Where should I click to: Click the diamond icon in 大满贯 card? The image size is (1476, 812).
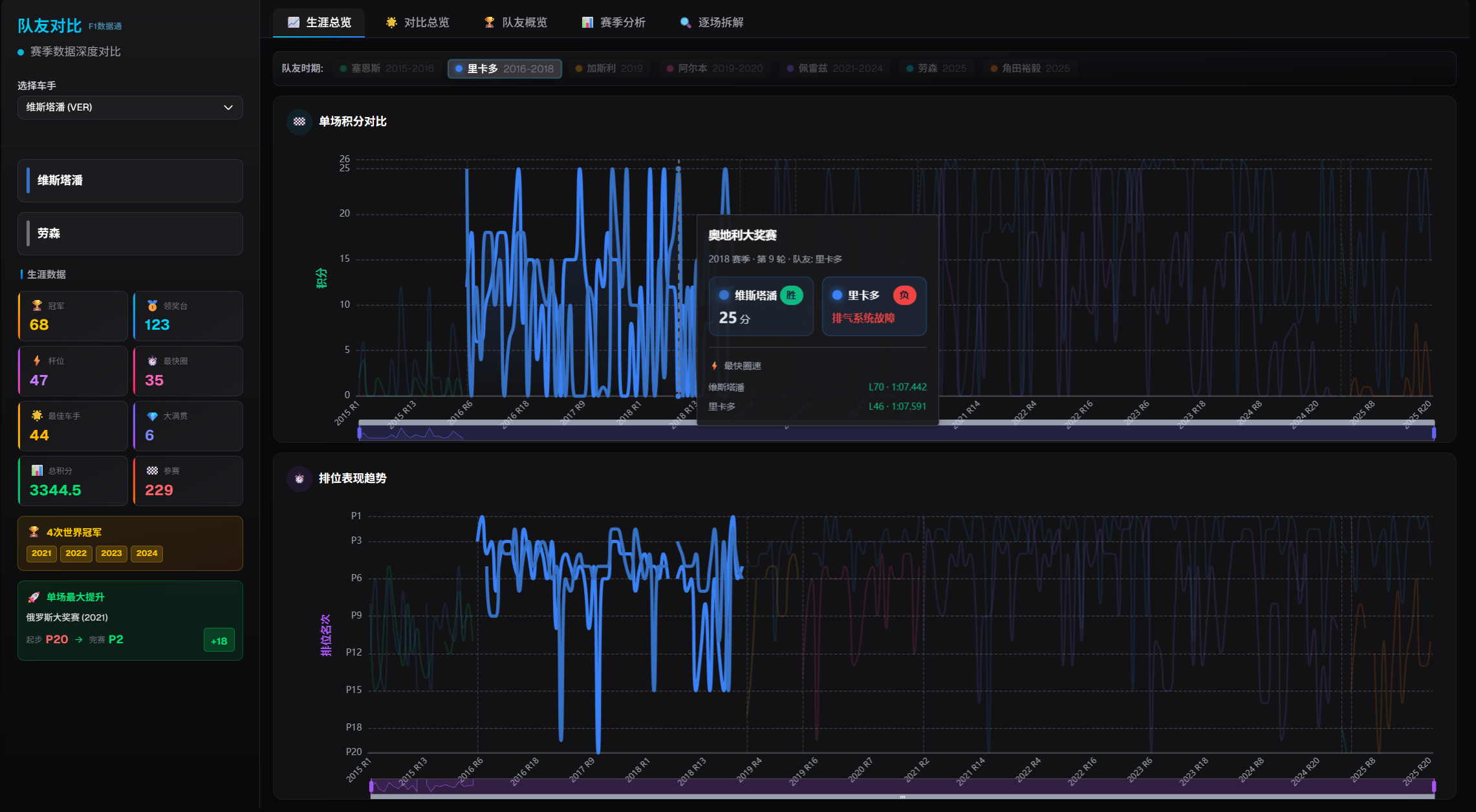pyautogui.click(x=152, y=416)
